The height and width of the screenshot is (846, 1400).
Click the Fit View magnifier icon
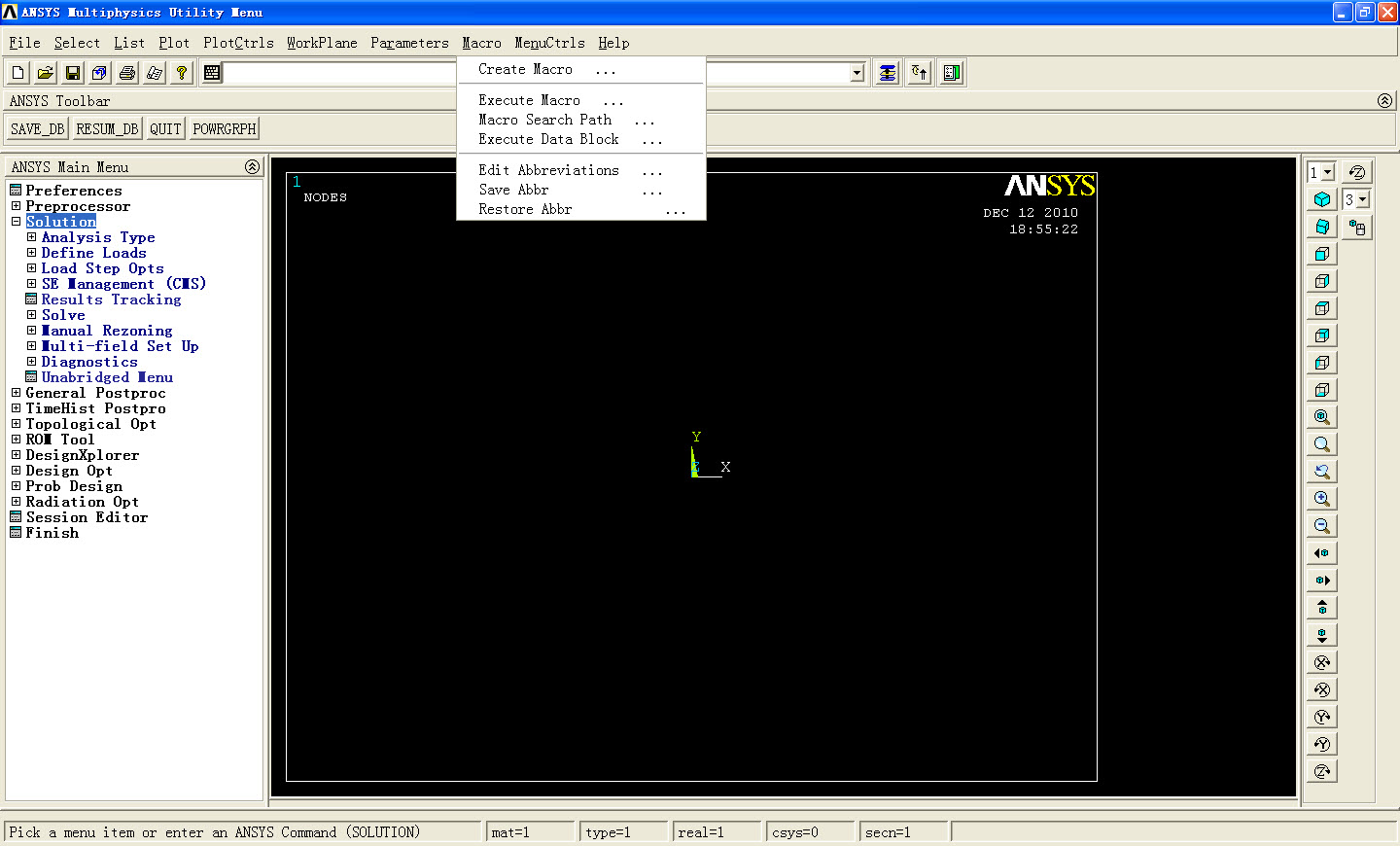click(x=1322, y=417)
